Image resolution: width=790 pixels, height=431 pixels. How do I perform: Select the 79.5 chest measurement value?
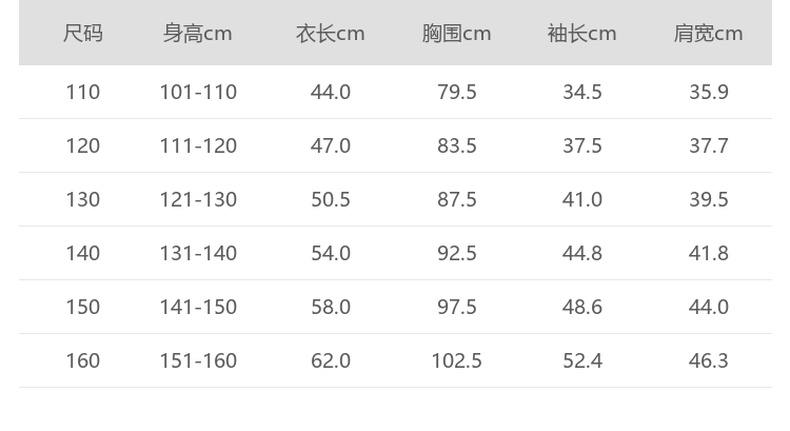tap(456, 92)
